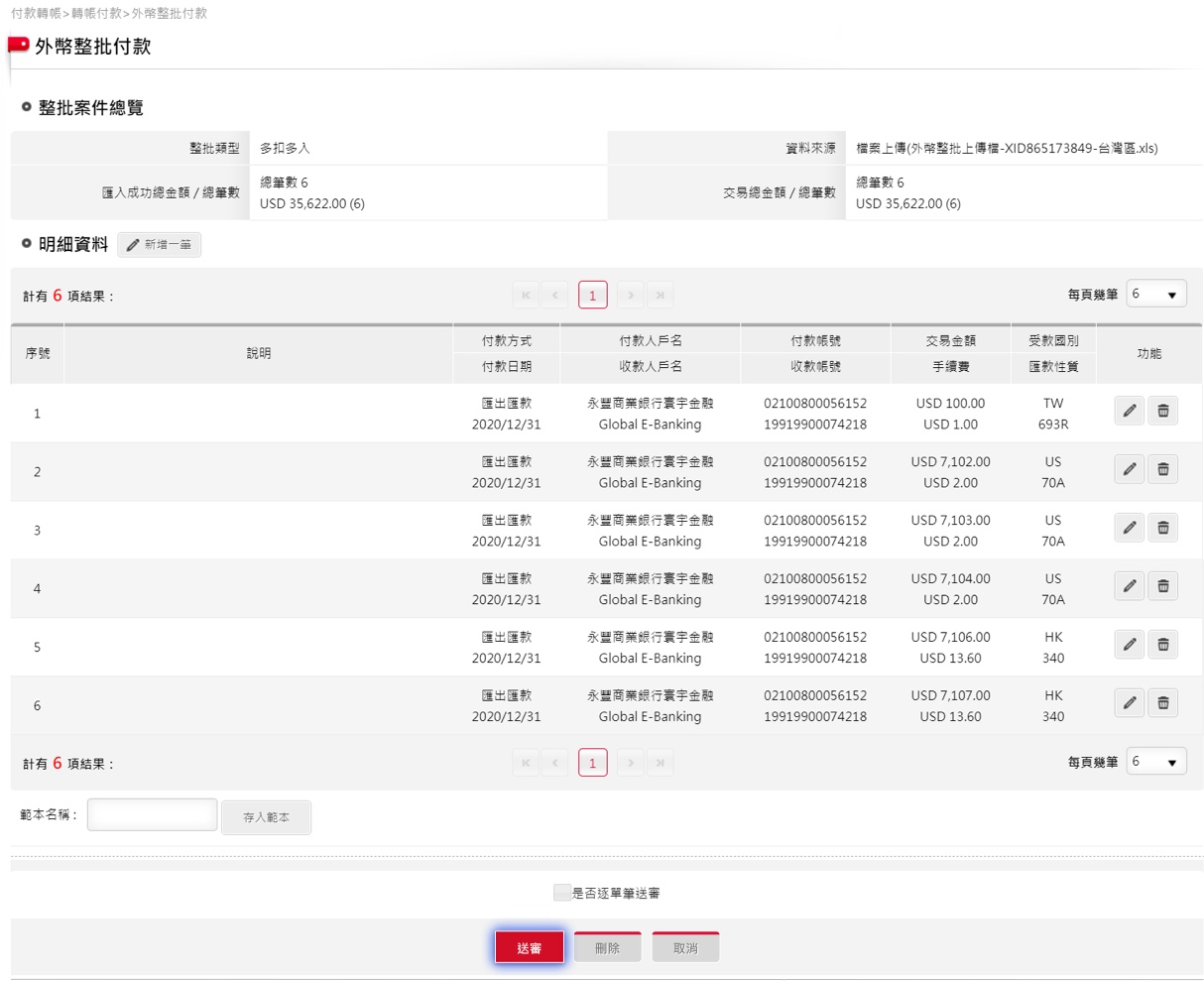Click the 取消 button
This screenshot has width=1204, height=981.
tap(685, 948)
